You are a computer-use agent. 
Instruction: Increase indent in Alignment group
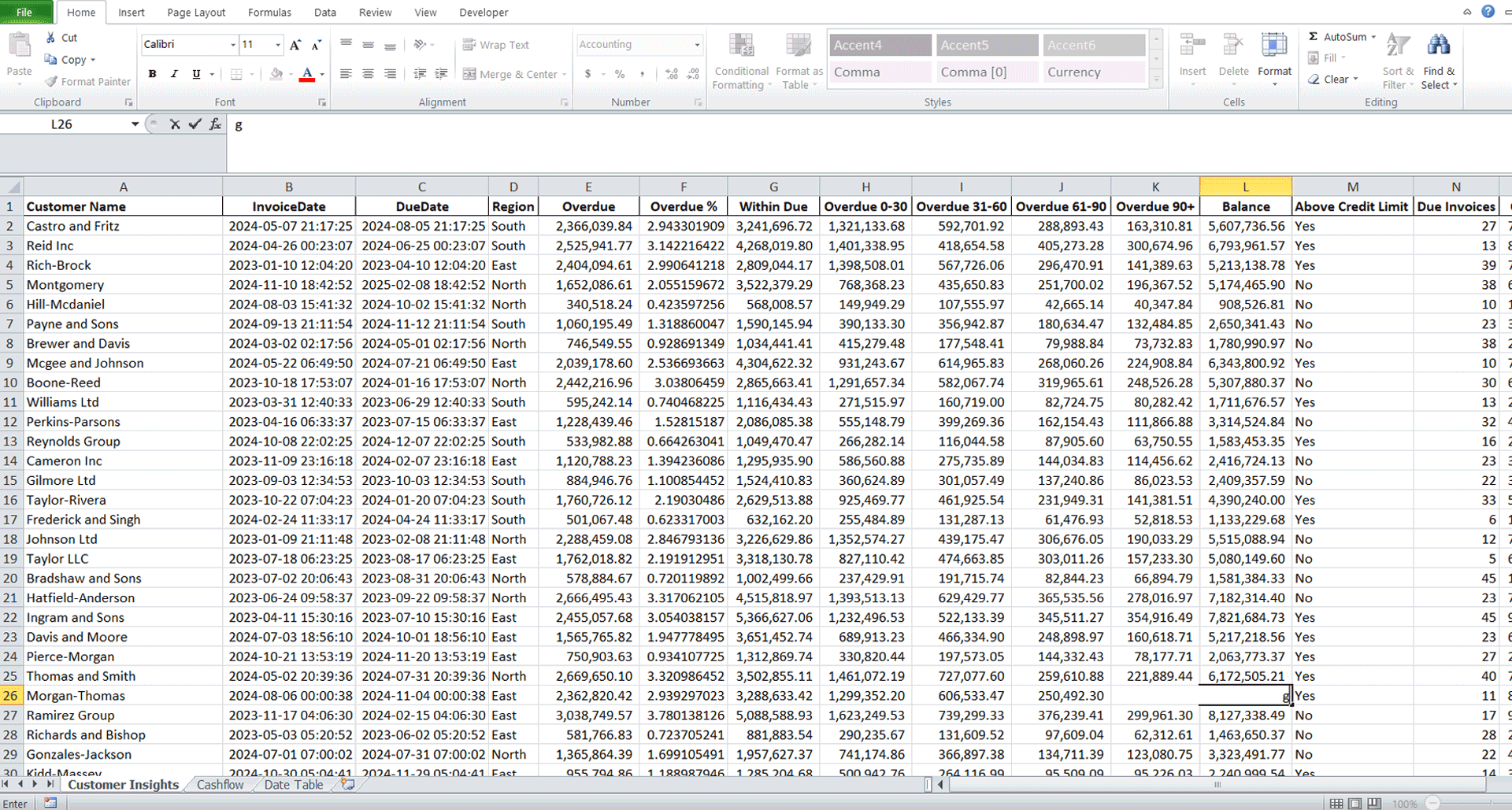[x=442, y=74]
